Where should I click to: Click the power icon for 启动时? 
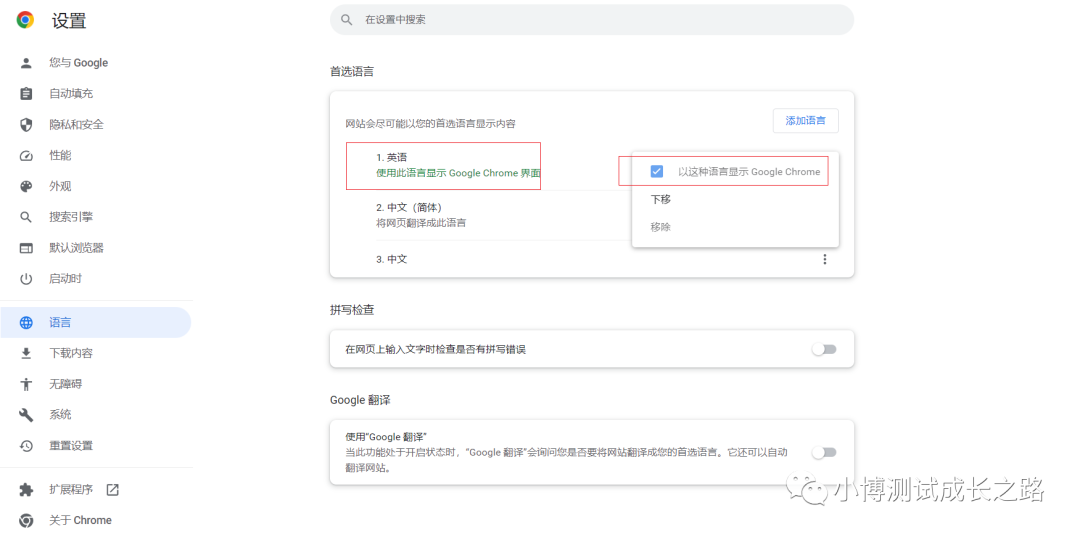click(26, 279)
